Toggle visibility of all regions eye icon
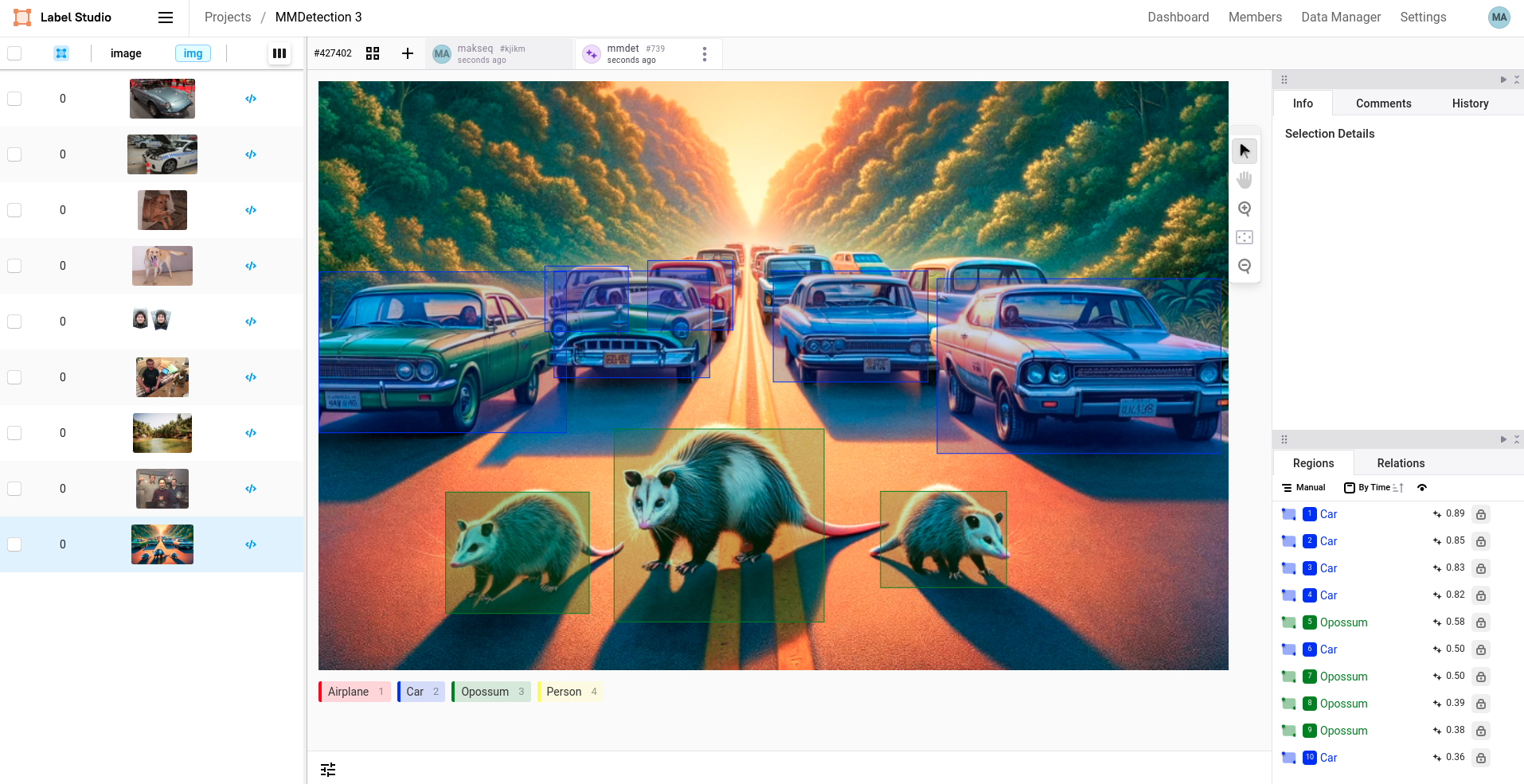Screen dimensions: 1524x784 [x=1422, y=488]
